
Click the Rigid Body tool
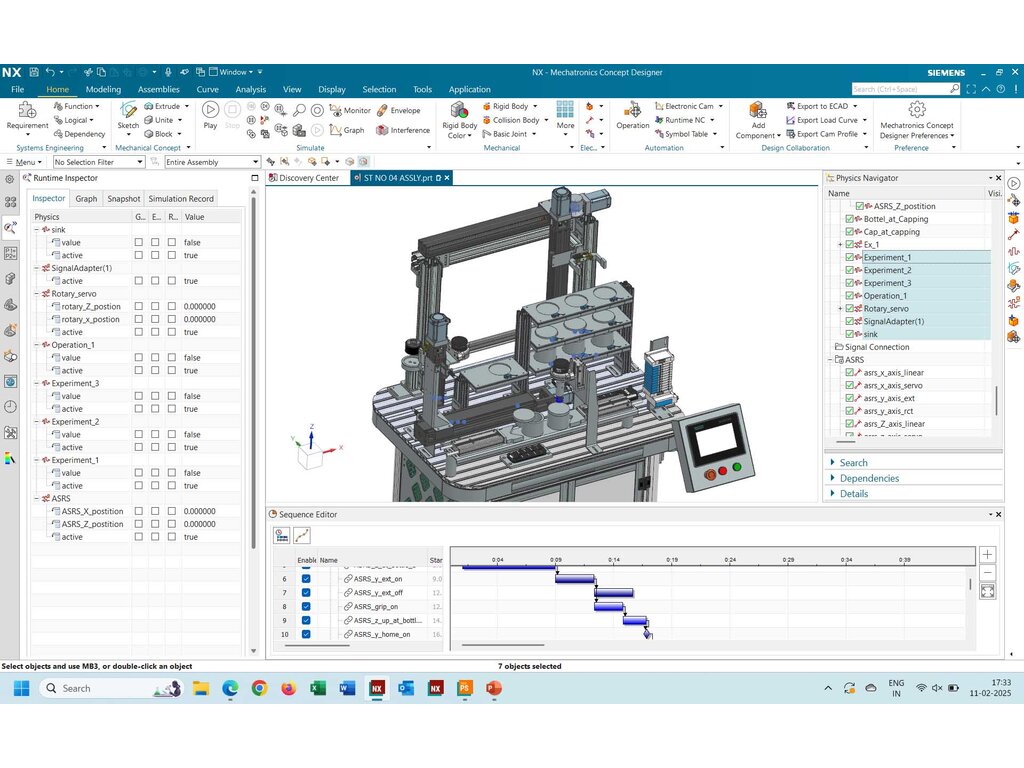505,106
